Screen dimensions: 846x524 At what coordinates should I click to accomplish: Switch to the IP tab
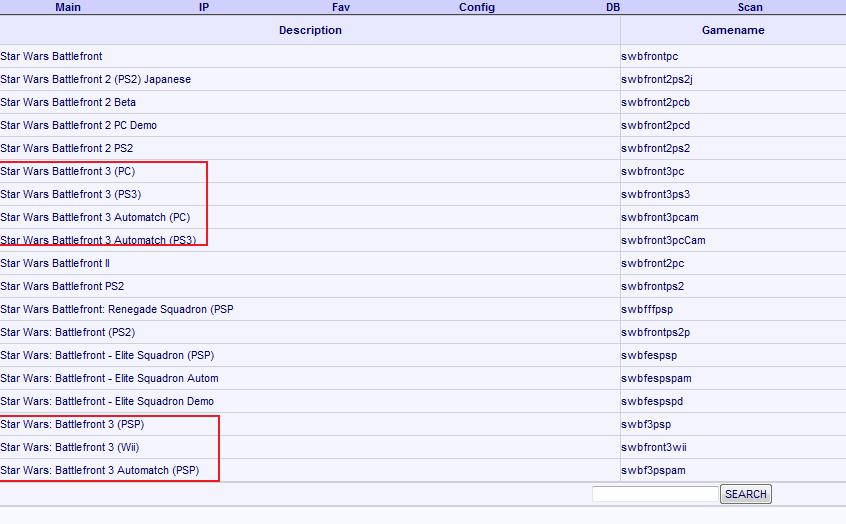pos(204,7)
